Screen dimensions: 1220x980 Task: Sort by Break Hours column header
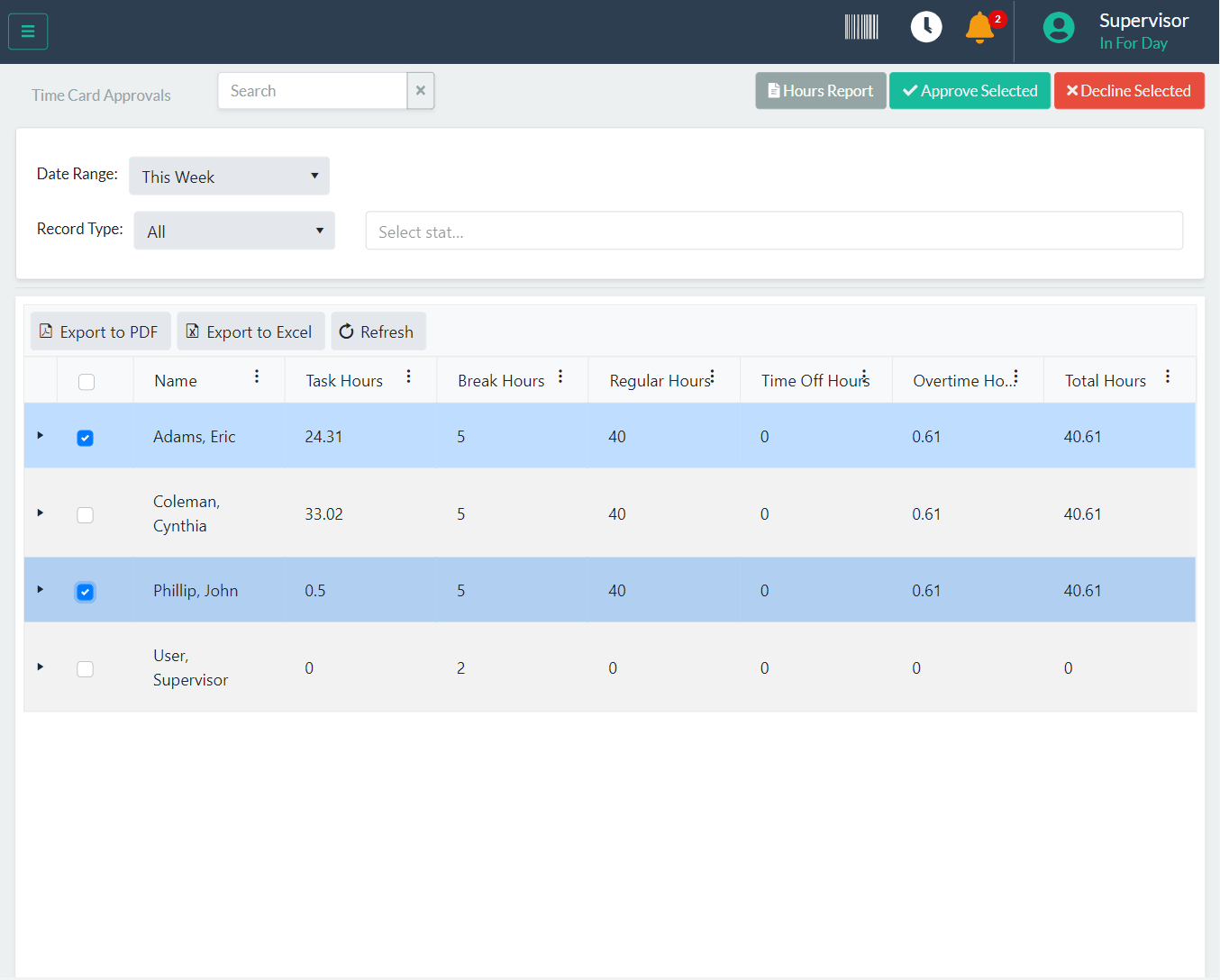pos(501,381)
